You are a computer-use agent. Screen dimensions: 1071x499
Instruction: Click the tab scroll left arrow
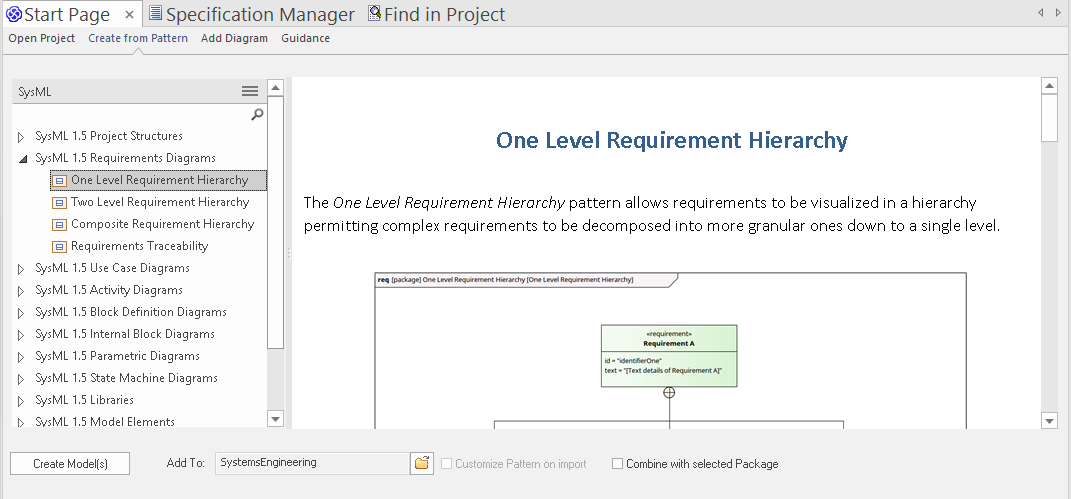tap(1042, 13)
